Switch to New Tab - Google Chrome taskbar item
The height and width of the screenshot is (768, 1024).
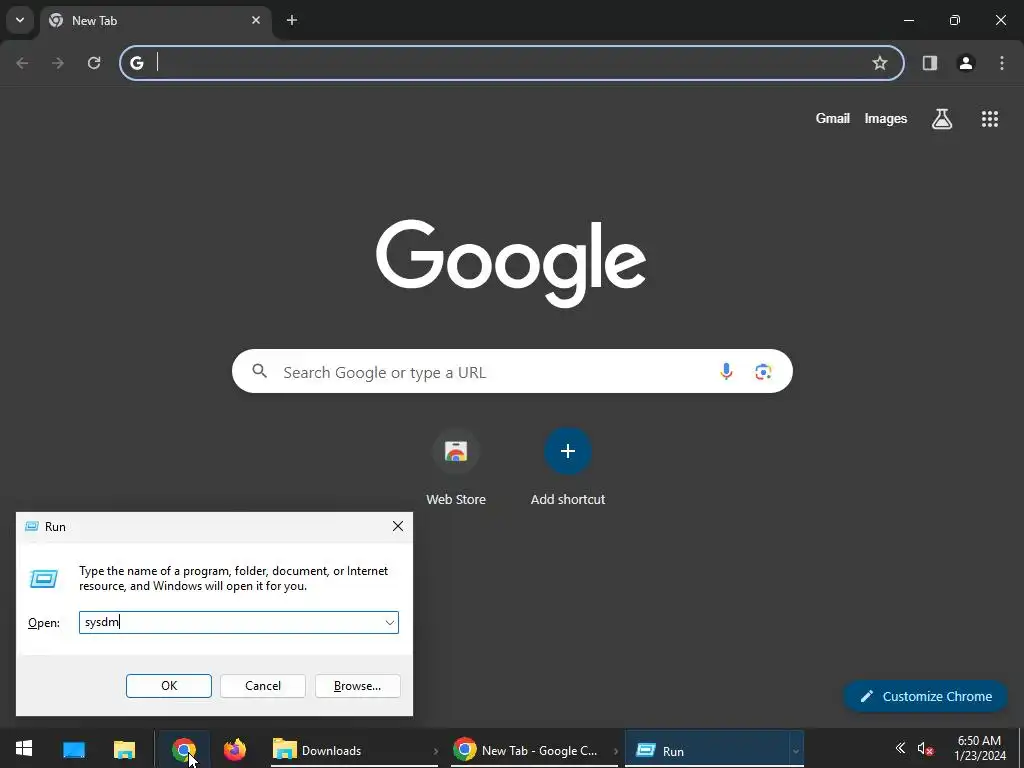pyautogui.click(x=534, y=750)
